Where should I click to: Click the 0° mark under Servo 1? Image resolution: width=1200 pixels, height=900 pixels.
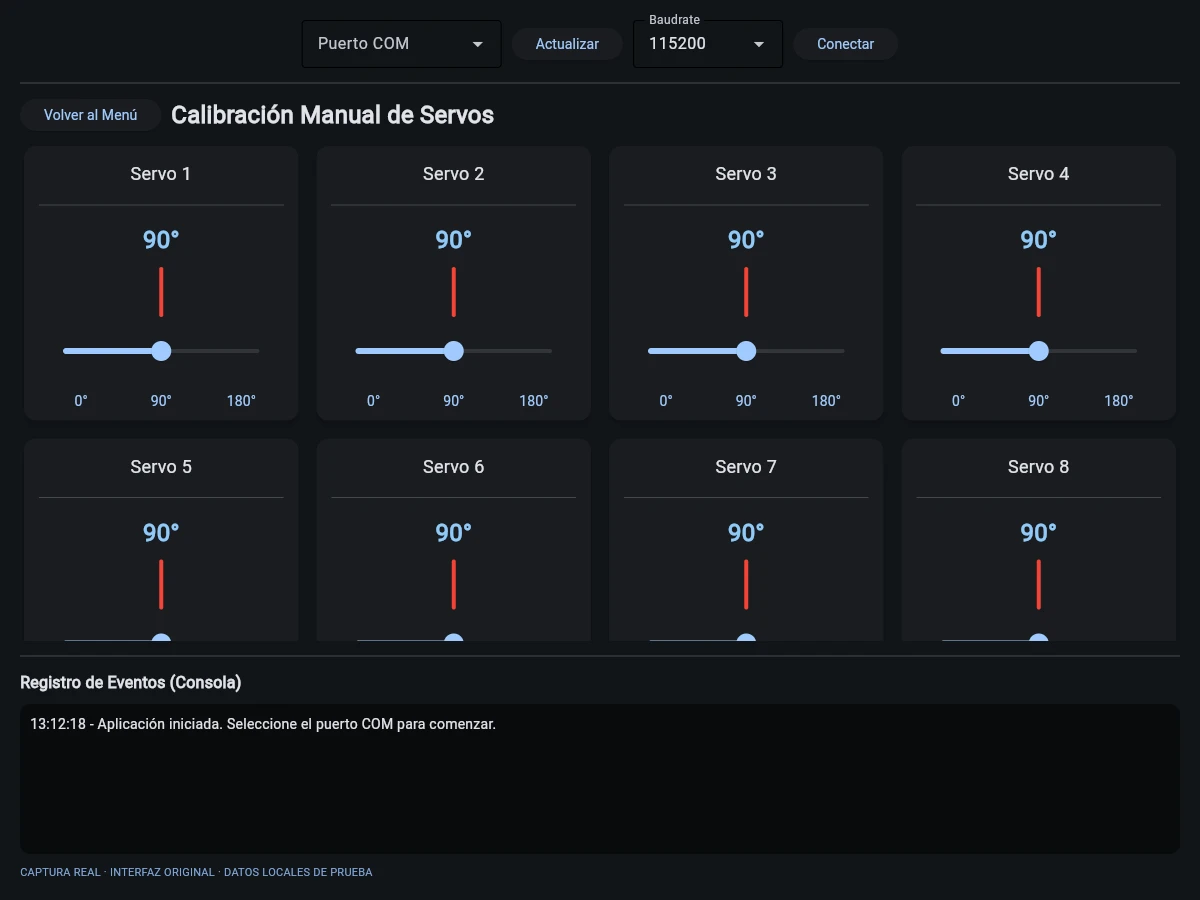tap(81, 401)
